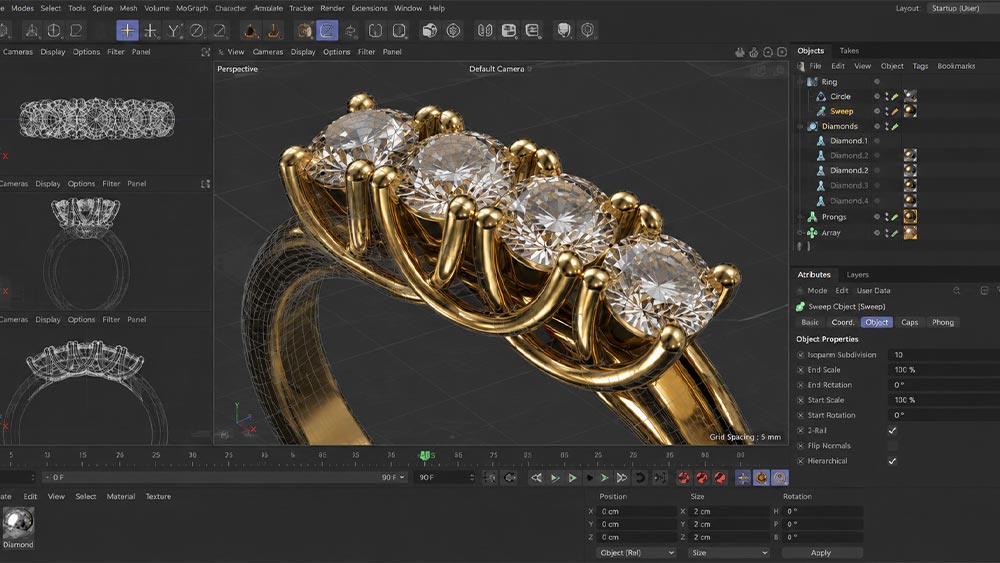Viewport: 1000px width, 563px height.
Task: Open the Caps tab in Attributes
Action: 909,323
